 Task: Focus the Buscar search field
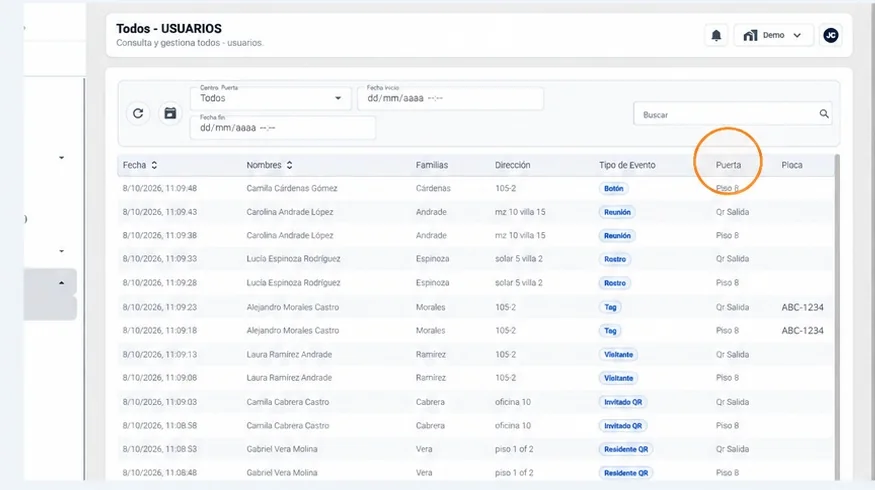(732, 114)
